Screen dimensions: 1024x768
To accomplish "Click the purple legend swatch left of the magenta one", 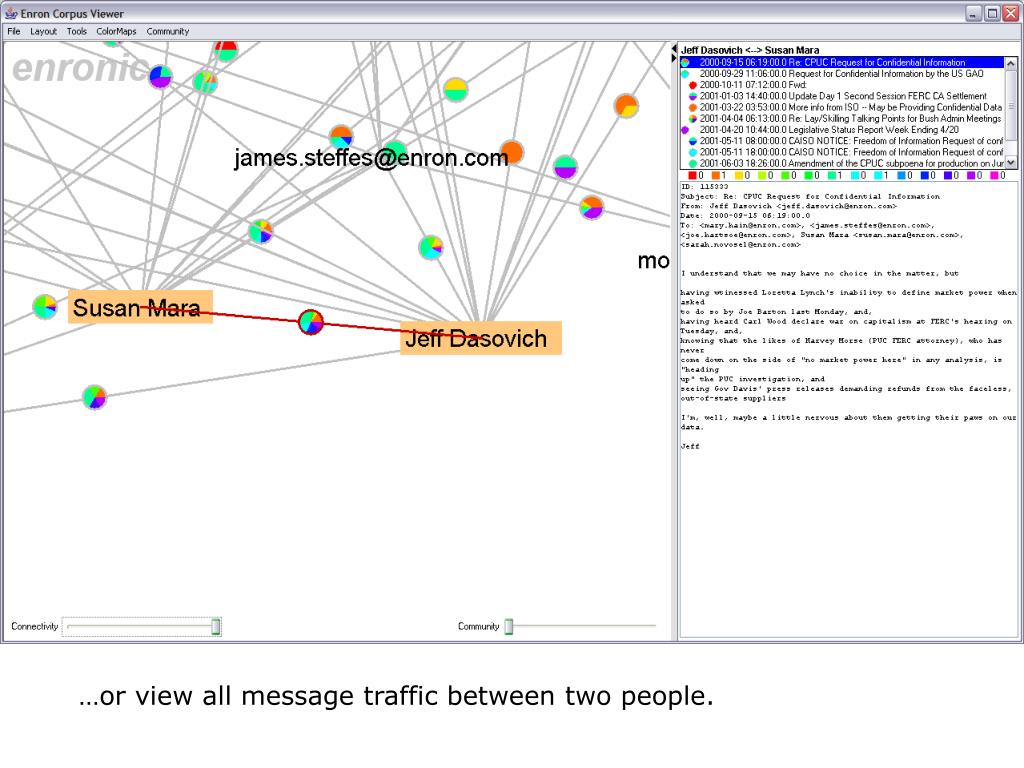I will click(970, 176).
